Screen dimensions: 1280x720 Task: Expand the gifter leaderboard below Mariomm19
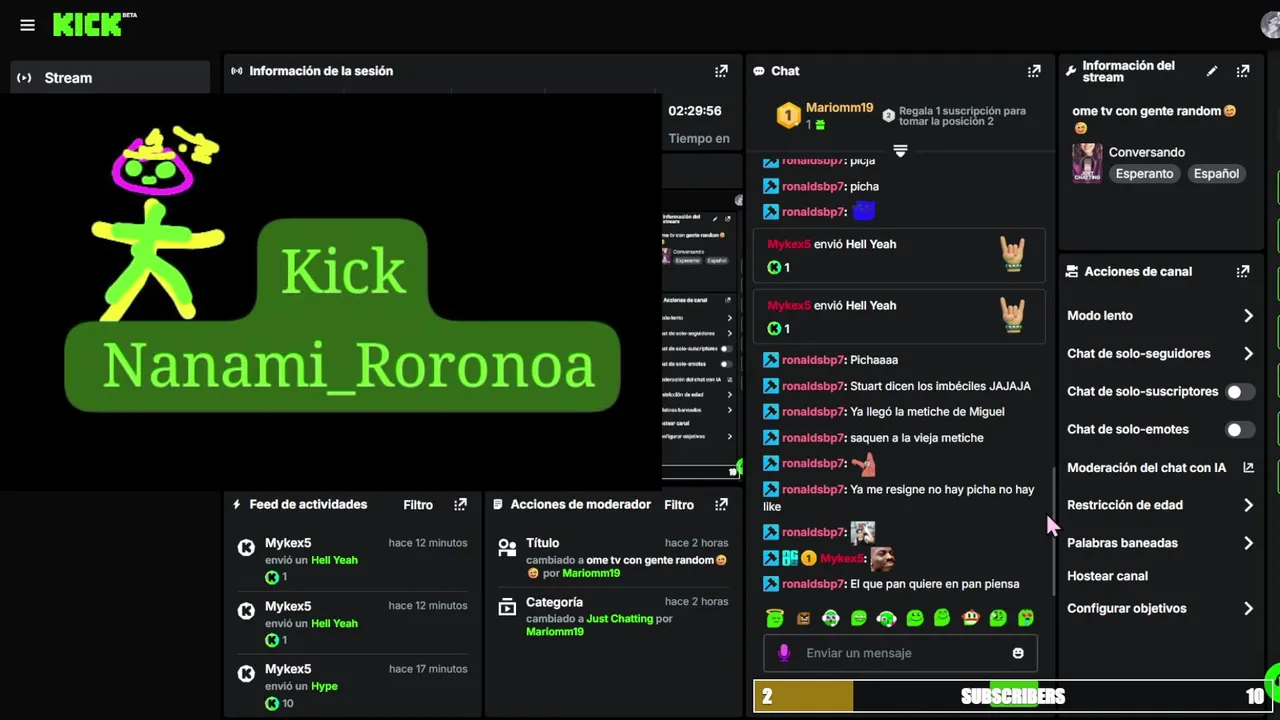(x=900, y=151)
